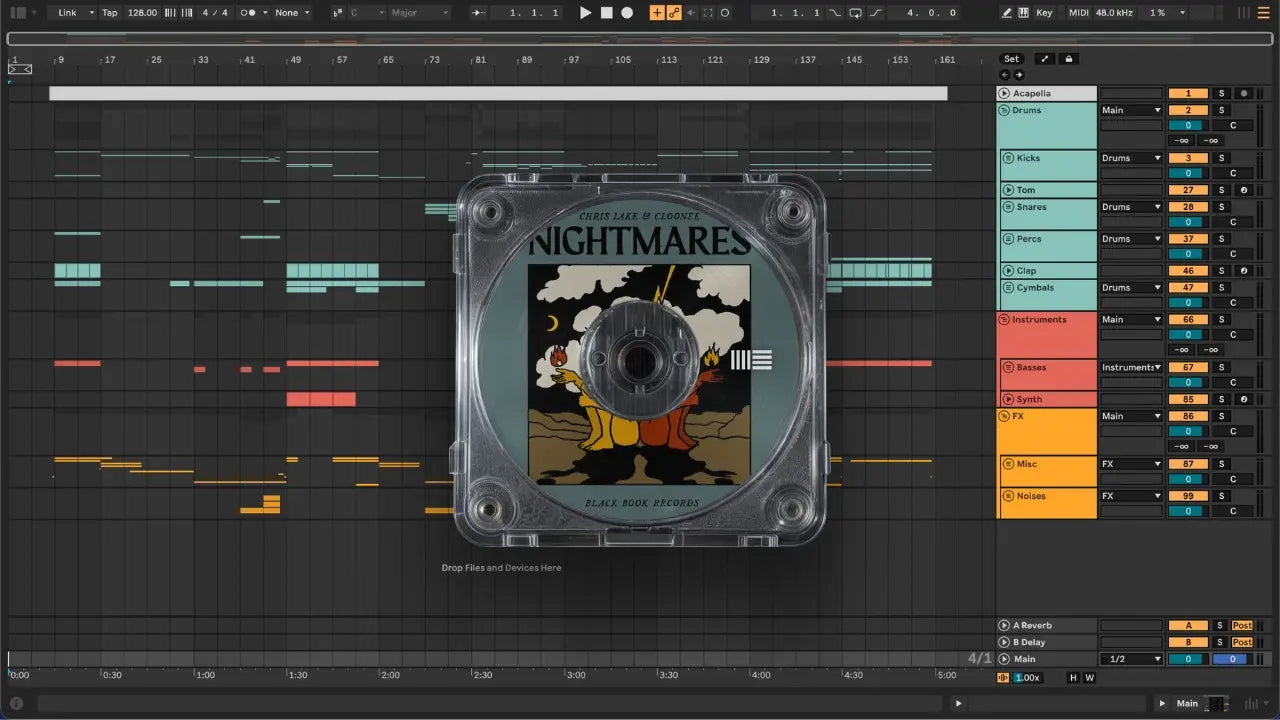1280x720 pixels.
Task: Toggle Computer MIDI Keyboard icon
Action: click(x=1023, y=13)
